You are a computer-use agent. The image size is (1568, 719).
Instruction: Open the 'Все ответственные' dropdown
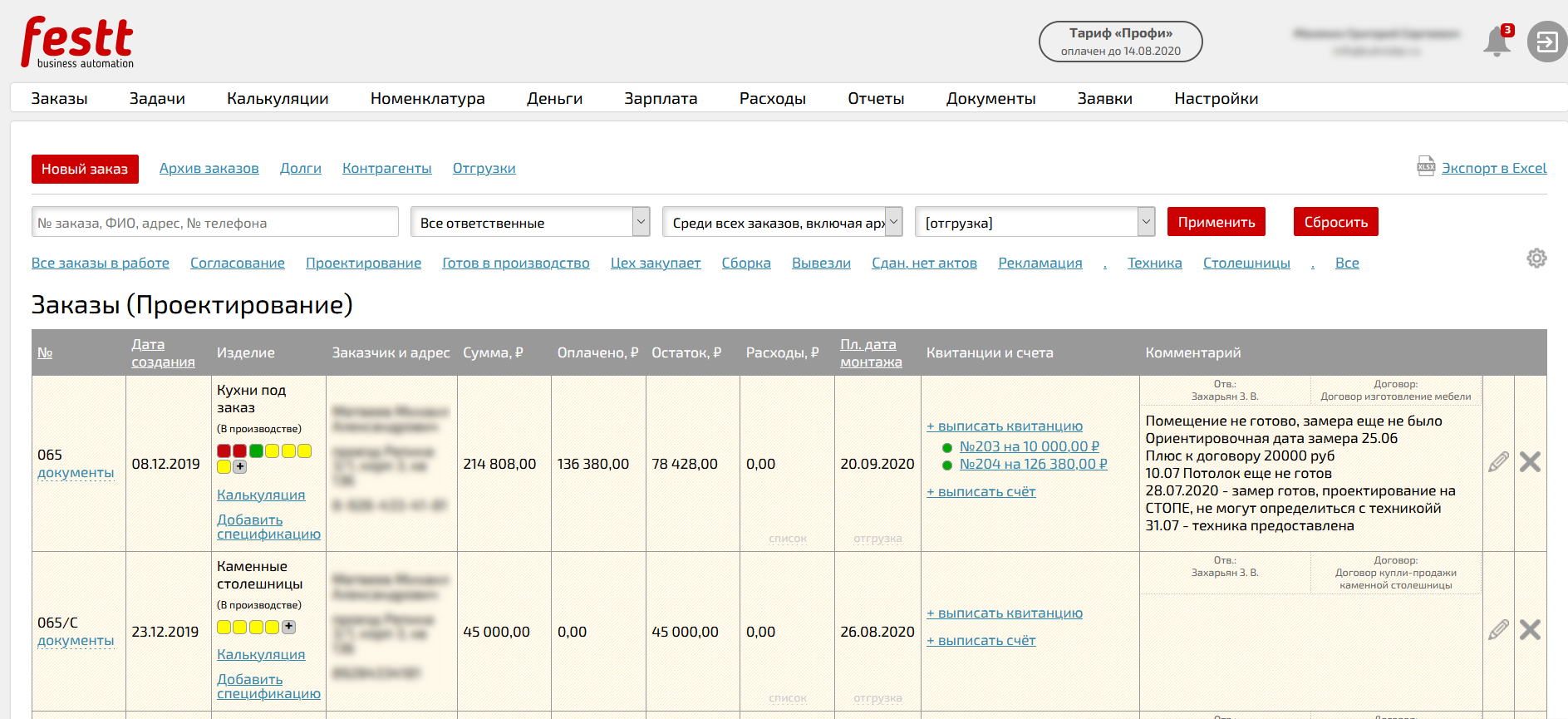(530, 222)
